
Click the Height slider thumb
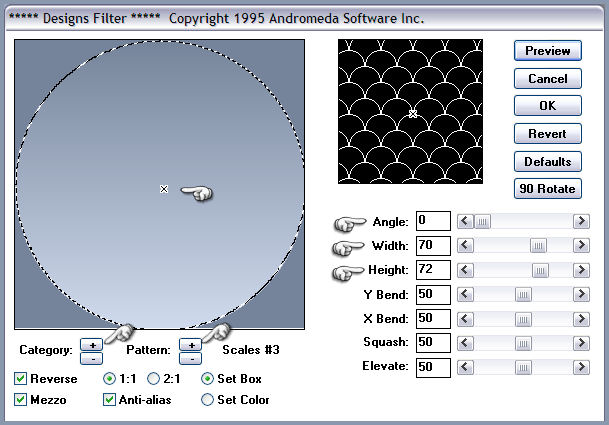(540, 271)
